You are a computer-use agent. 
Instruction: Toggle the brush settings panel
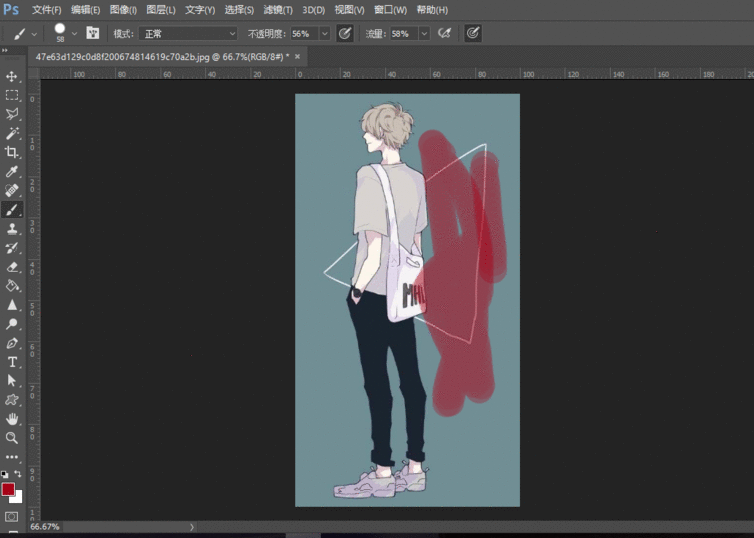click(92, 33)
